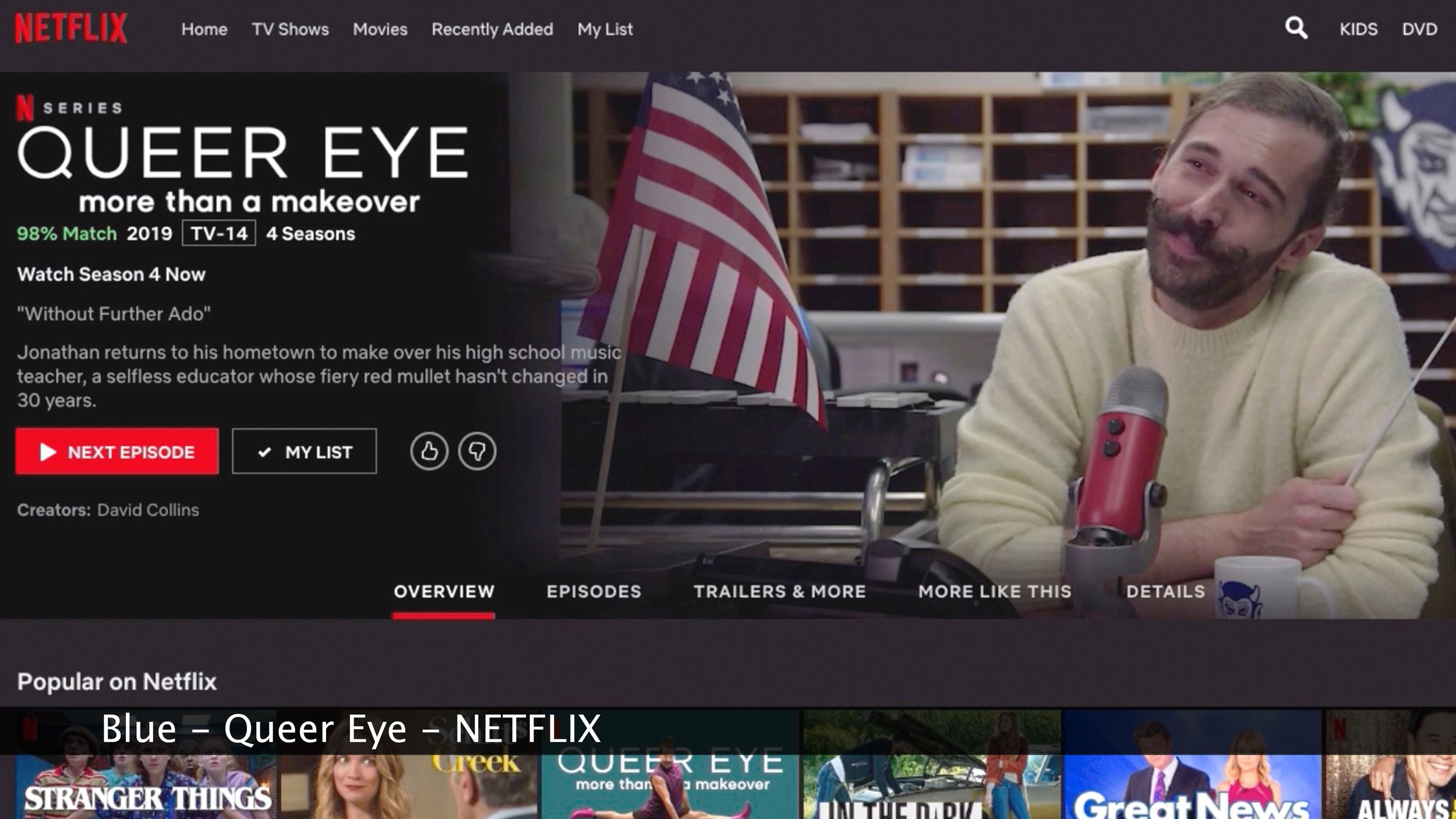Viewport: 1456px width, 819px height.
Task: Open the search magnifier icon
Action: click(x=1296, y=28)
